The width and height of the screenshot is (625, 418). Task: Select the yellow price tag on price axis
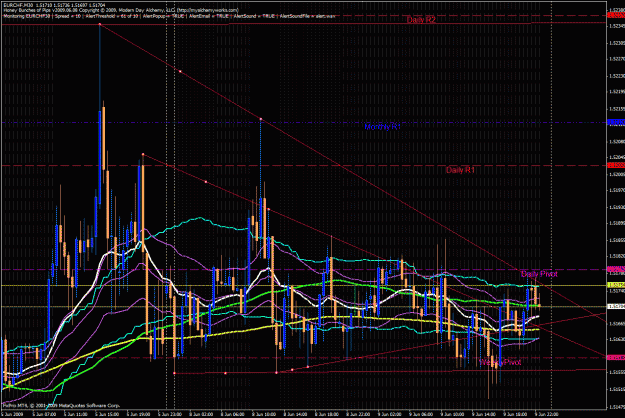pyautogui.click(x=616, y=285)
